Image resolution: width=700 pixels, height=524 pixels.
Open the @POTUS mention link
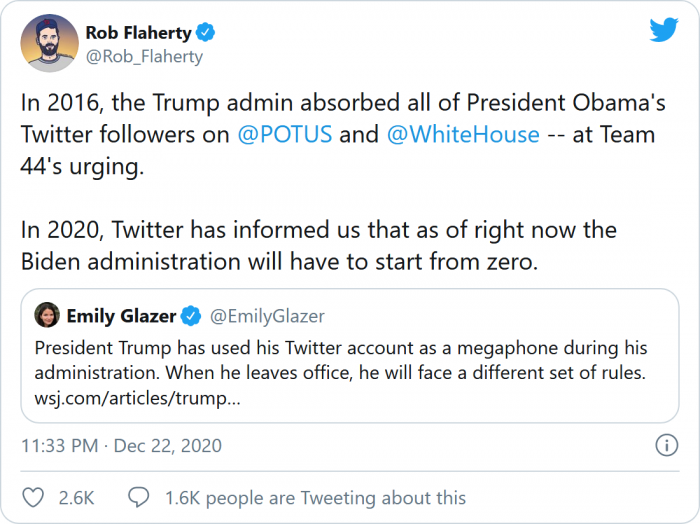[x=284, y=135]
